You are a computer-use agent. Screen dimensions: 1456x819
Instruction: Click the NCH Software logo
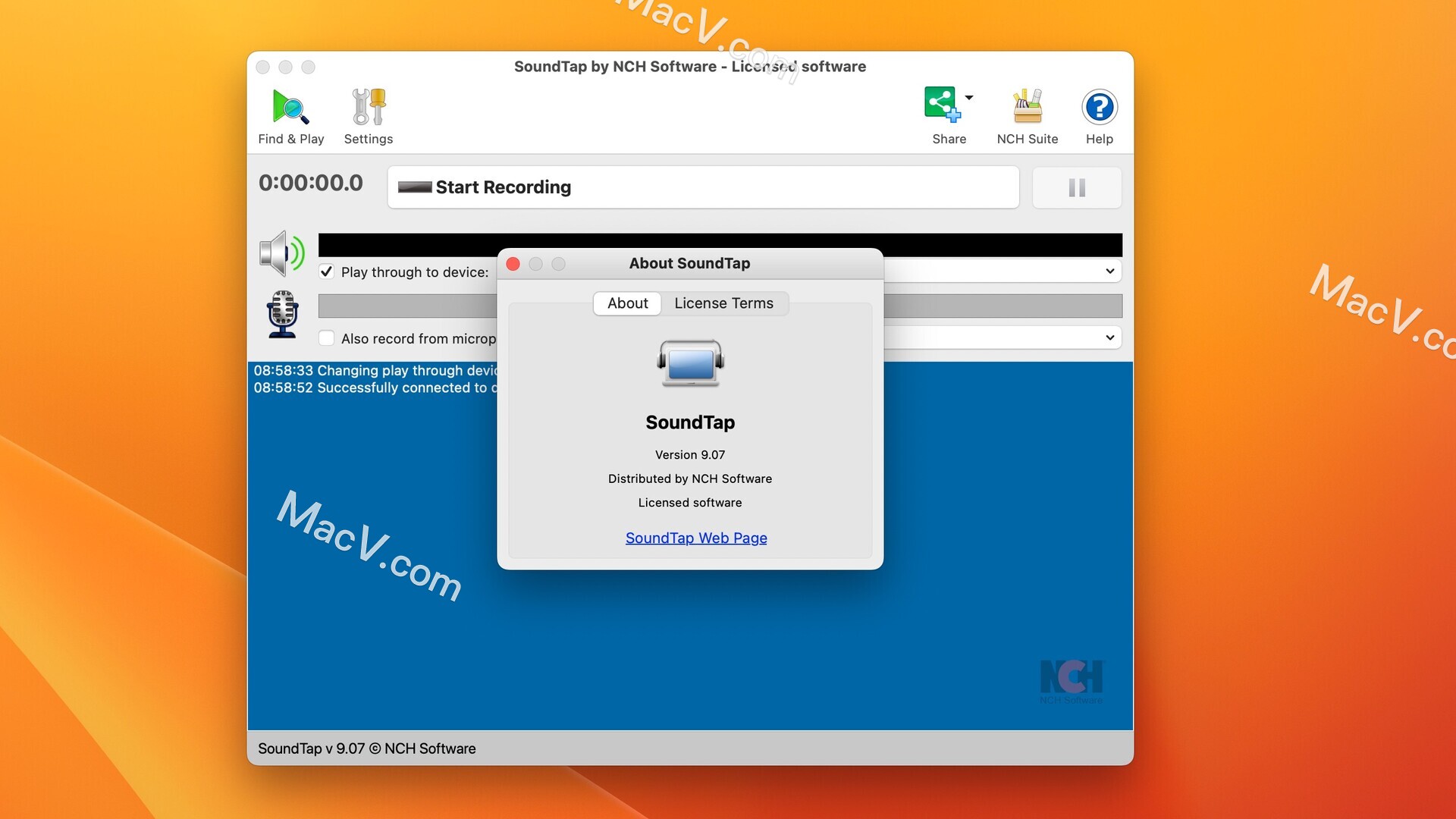coord(1072,681)
